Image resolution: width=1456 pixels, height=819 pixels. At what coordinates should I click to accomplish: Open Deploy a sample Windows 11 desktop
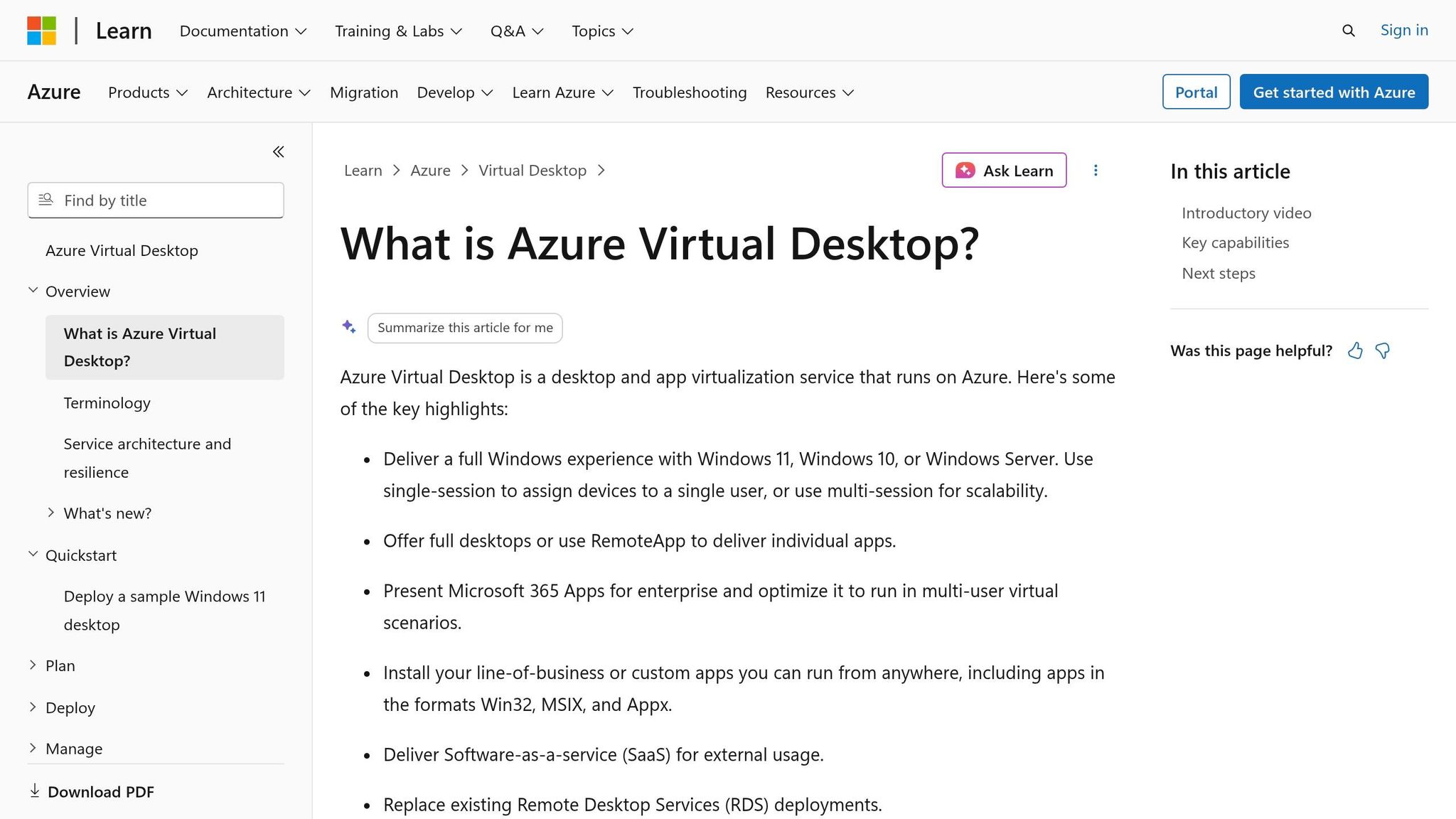tap(164, 611)
